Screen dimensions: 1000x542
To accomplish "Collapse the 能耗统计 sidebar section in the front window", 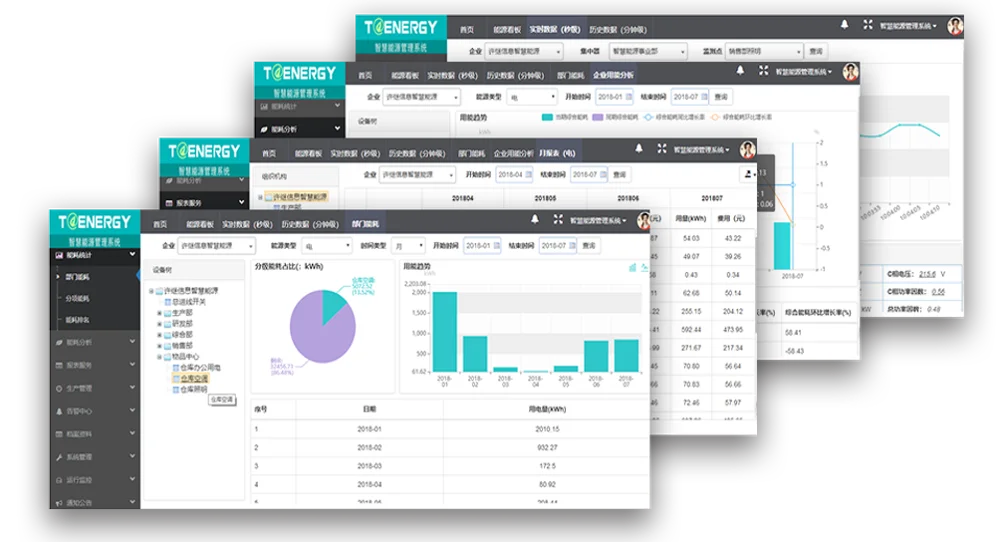I will click(95, 255).
